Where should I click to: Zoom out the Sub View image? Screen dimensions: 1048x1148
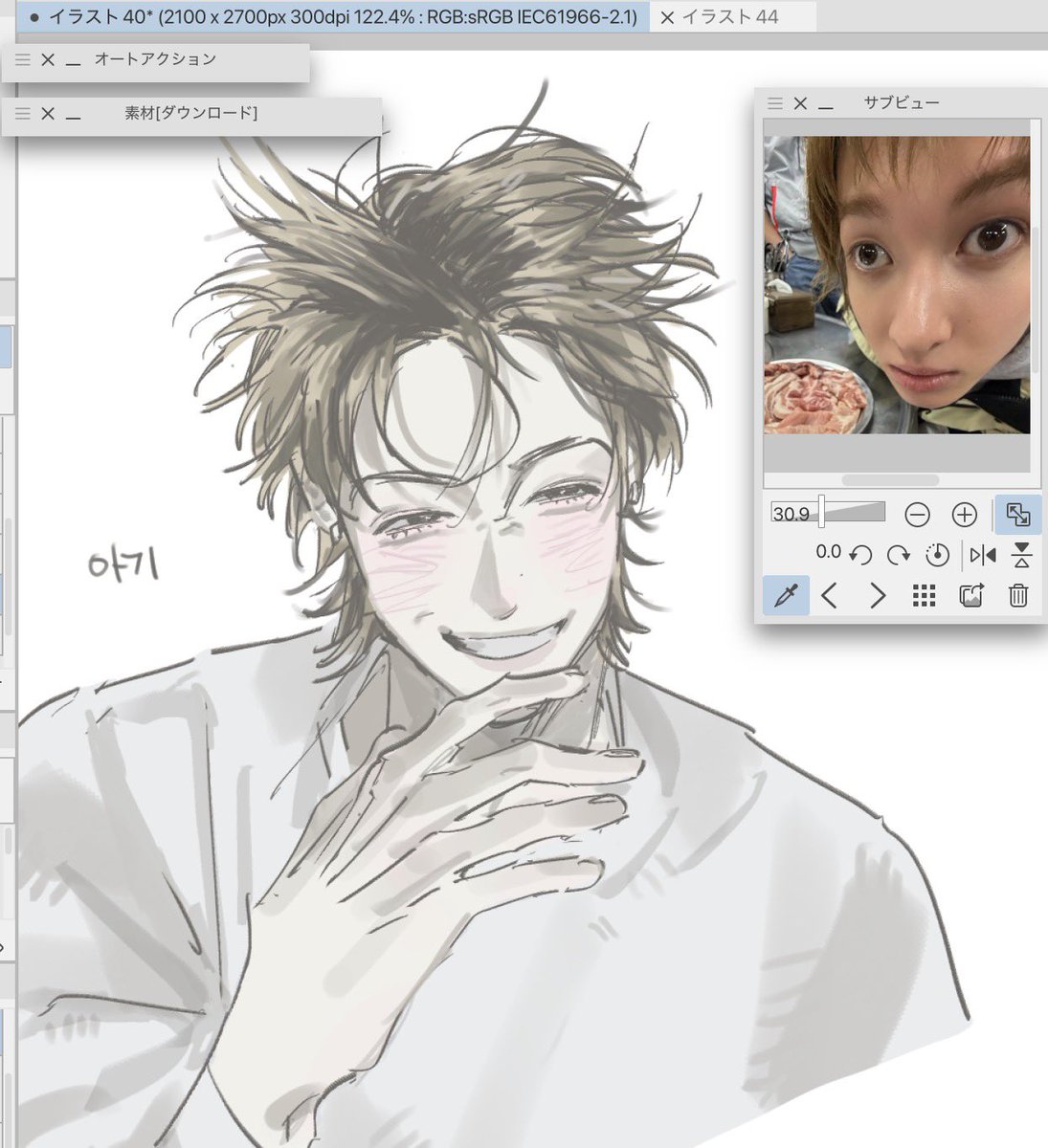pyautogui.click(x=917, y=516)
